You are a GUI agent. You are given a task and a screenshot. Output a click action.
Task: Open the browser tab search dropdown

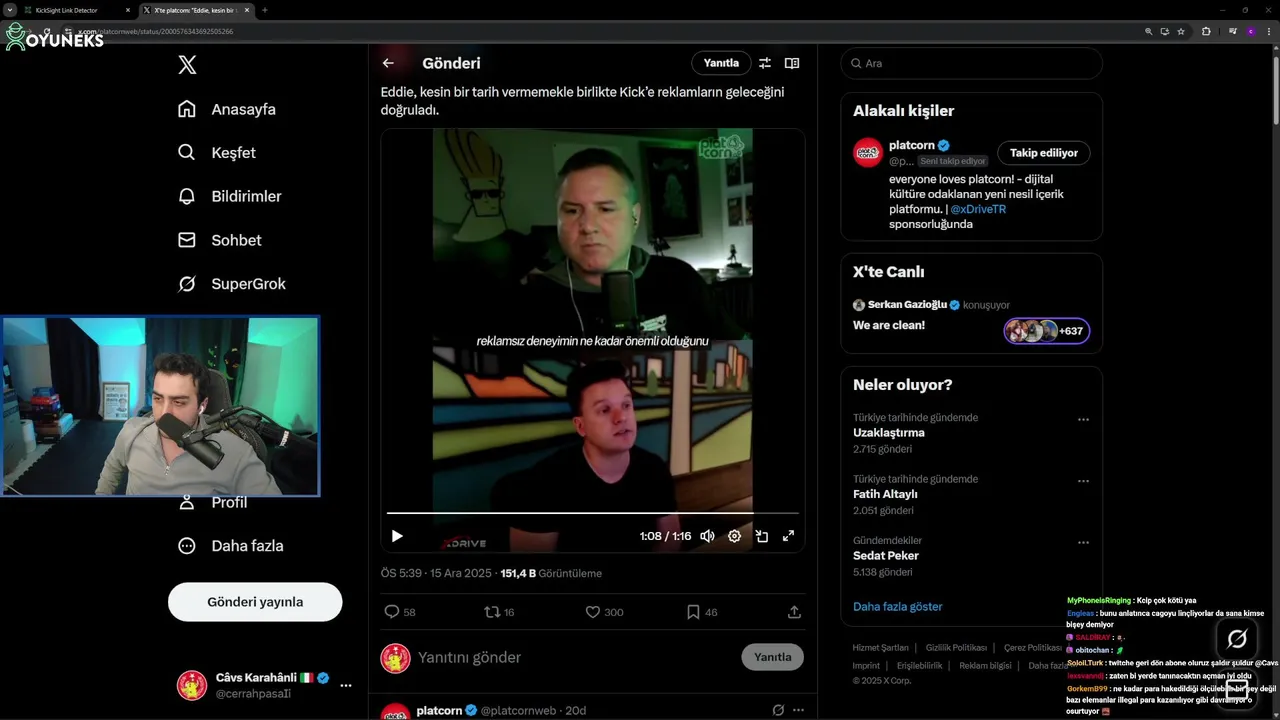9,10
